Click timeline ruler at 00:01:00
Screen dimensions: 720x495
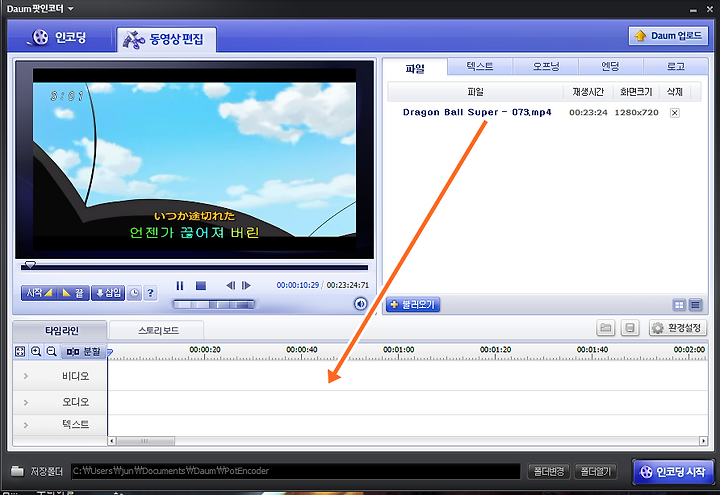click(399, 350)
